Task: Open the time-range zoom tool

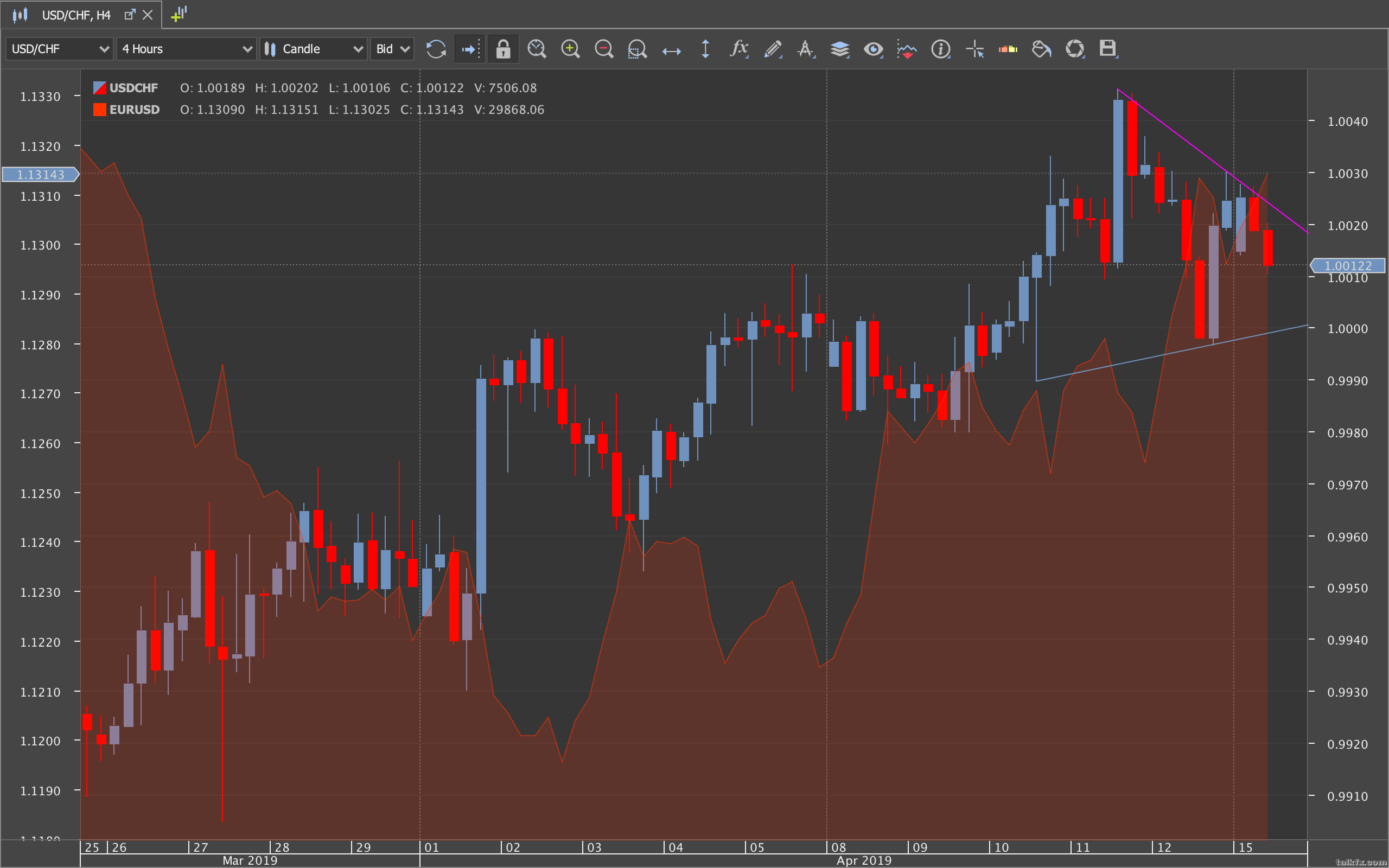Action: tap(537, 49)
